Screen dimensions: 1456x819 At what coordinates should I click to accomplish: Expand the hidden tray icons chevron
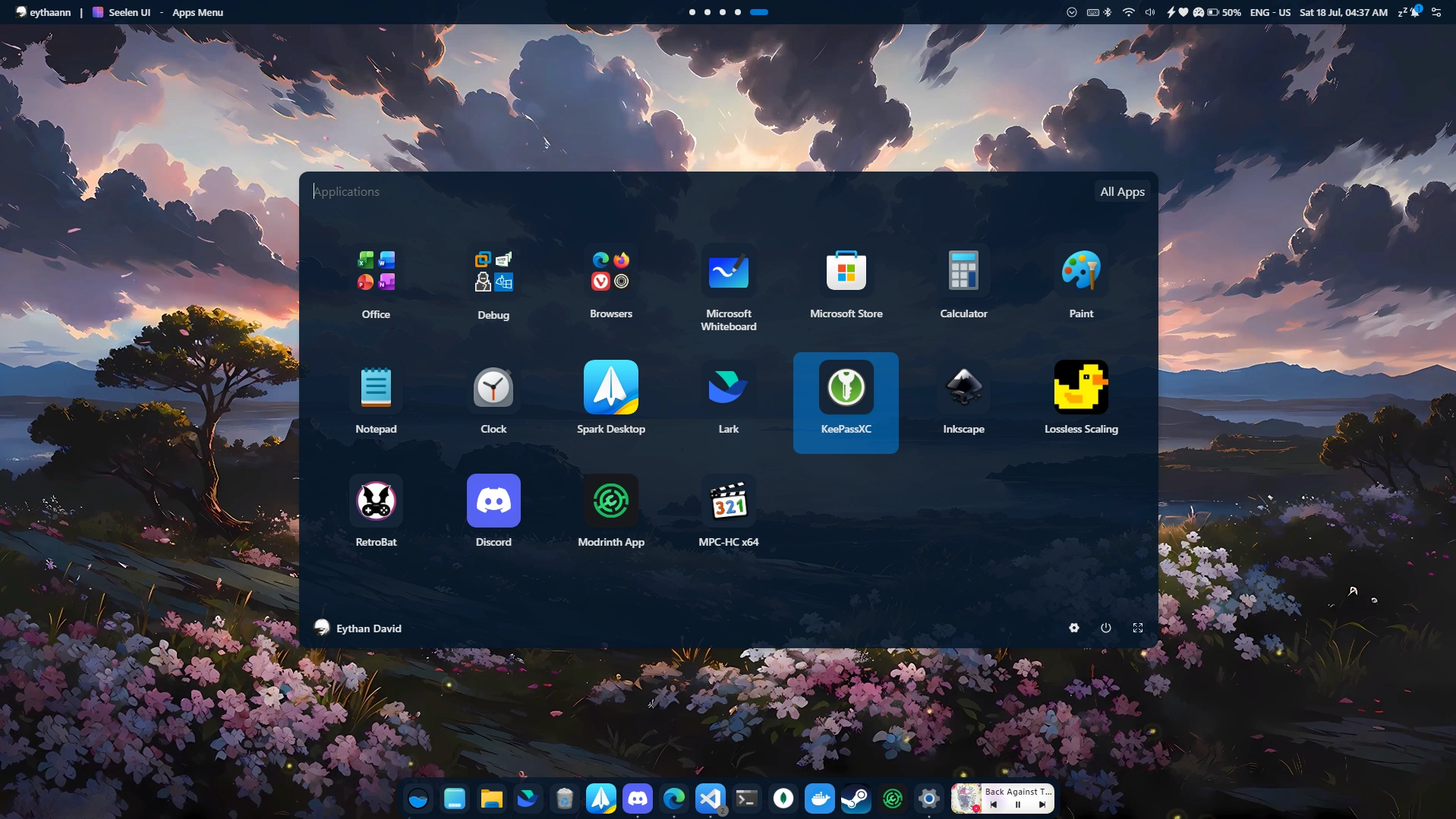[x=1072, y=12]
